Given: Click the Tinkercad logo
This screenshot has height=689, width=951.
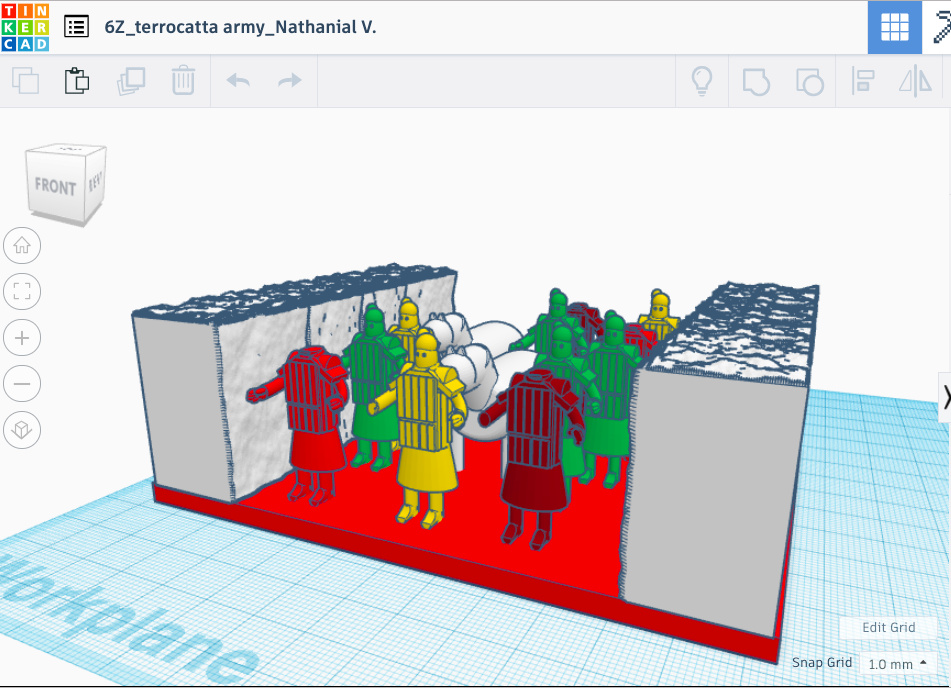Looking at the screenshot, I should tap(26, 27).
